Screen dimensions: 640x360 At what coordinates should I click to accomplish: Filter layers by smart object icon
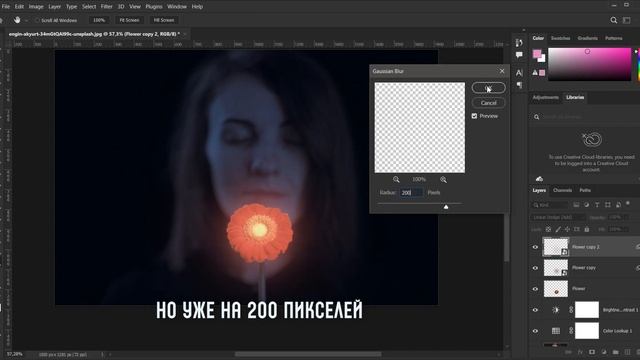pyautogui.click(x=618, y=205)
